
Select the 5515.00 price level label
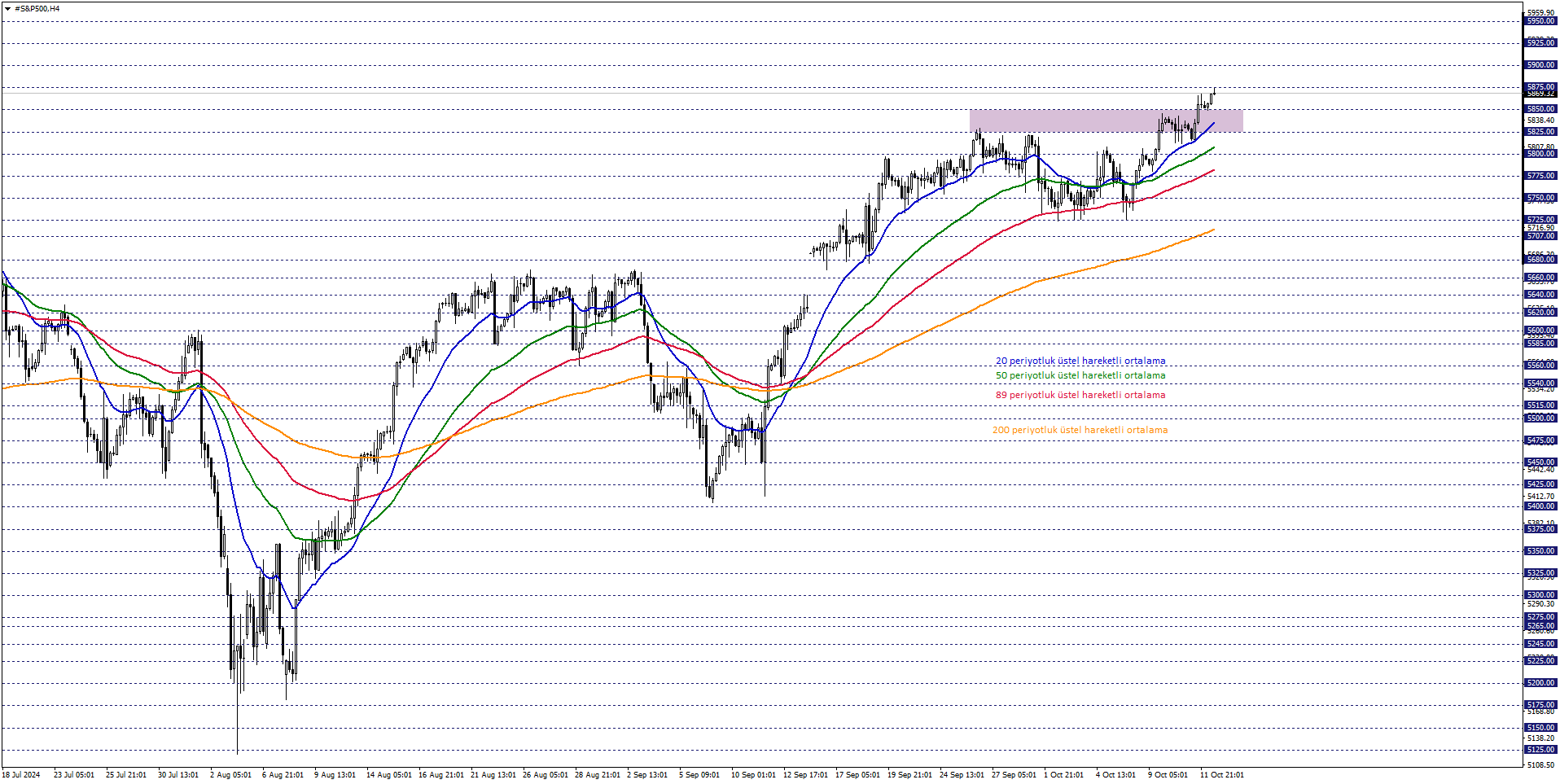(x=1540, y=405)
